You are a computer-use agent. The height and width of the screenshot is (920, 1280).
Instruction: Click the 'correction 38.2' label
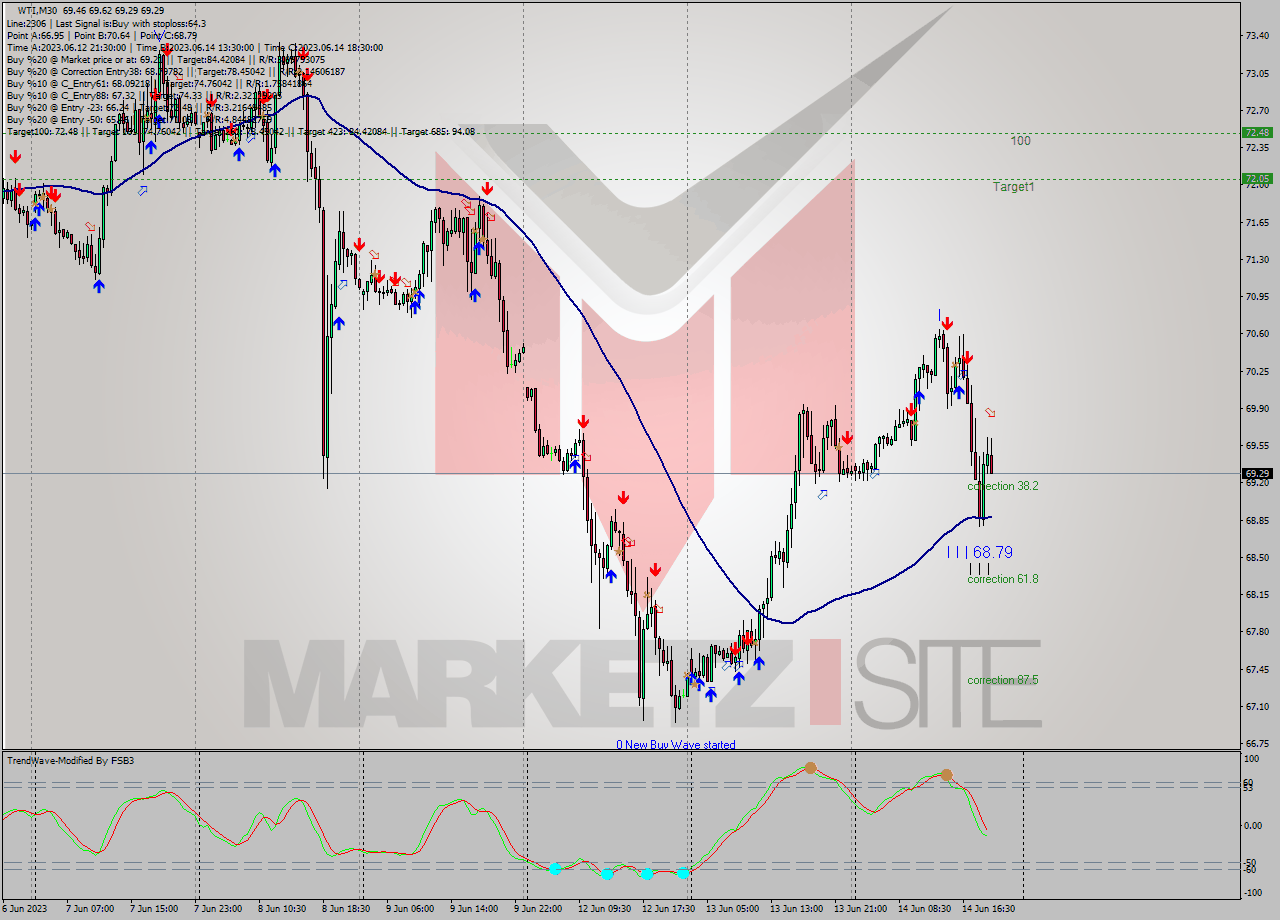coord(1002,486)
